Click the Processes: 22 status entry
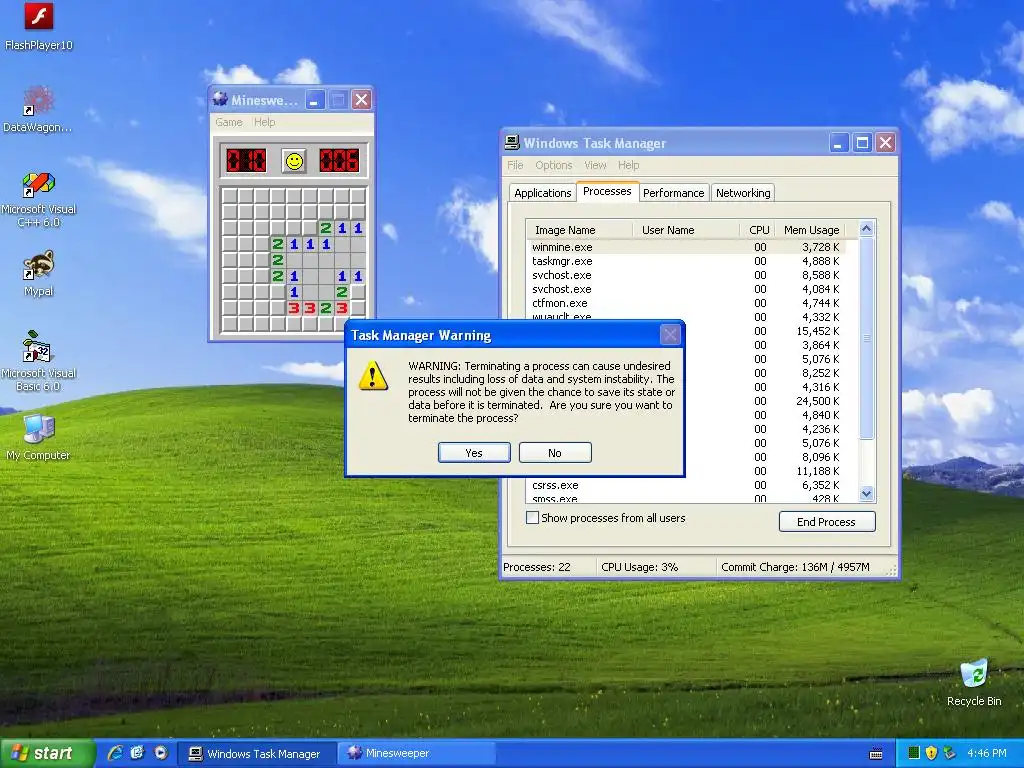This screenshot has width=1024, height=768. (x=549, y=567)
